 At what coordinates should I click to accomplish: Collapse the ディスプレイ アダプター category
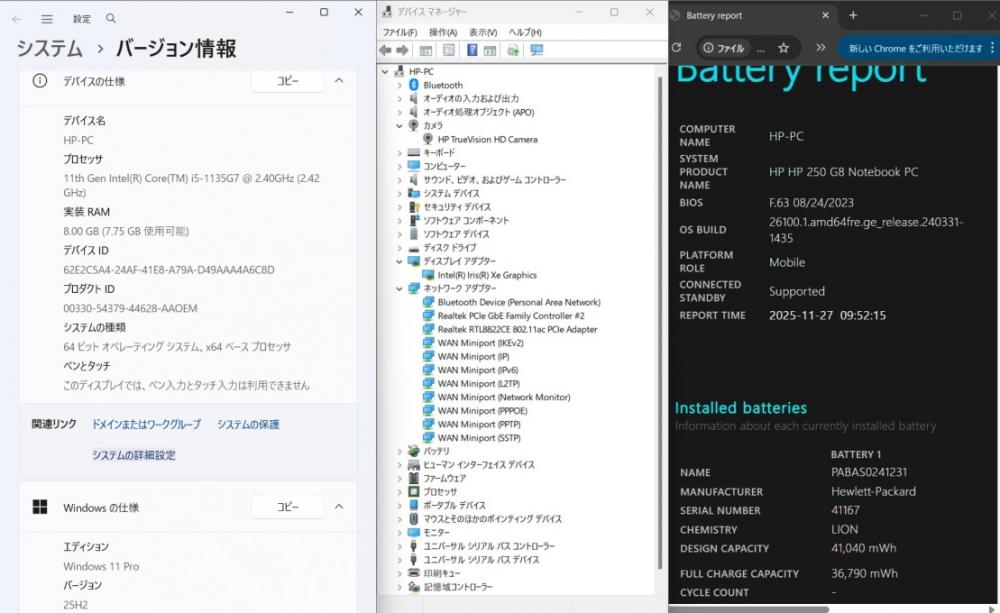399,262
